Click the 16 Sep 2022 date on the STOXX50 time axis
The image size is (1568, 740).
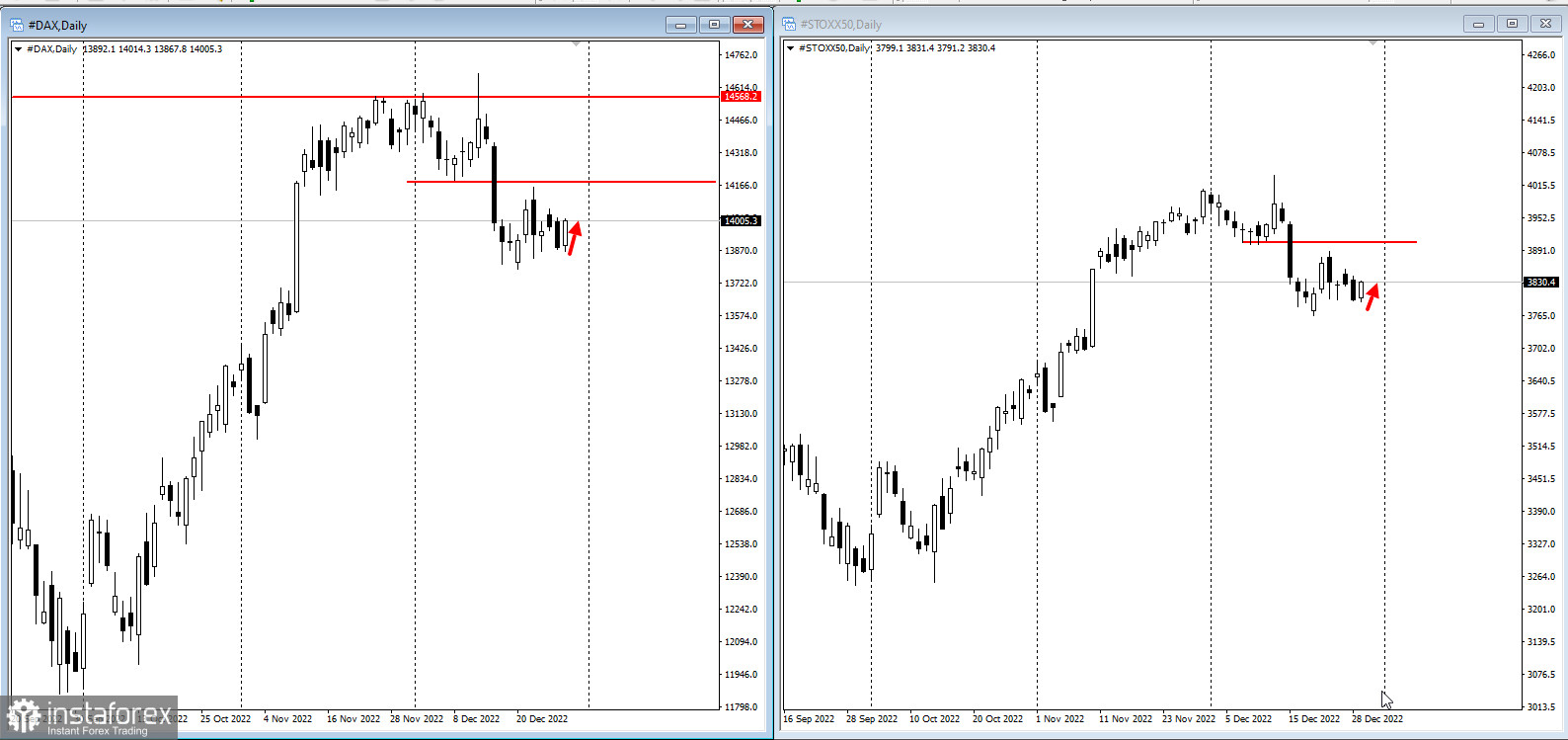(x=809, y=719)
